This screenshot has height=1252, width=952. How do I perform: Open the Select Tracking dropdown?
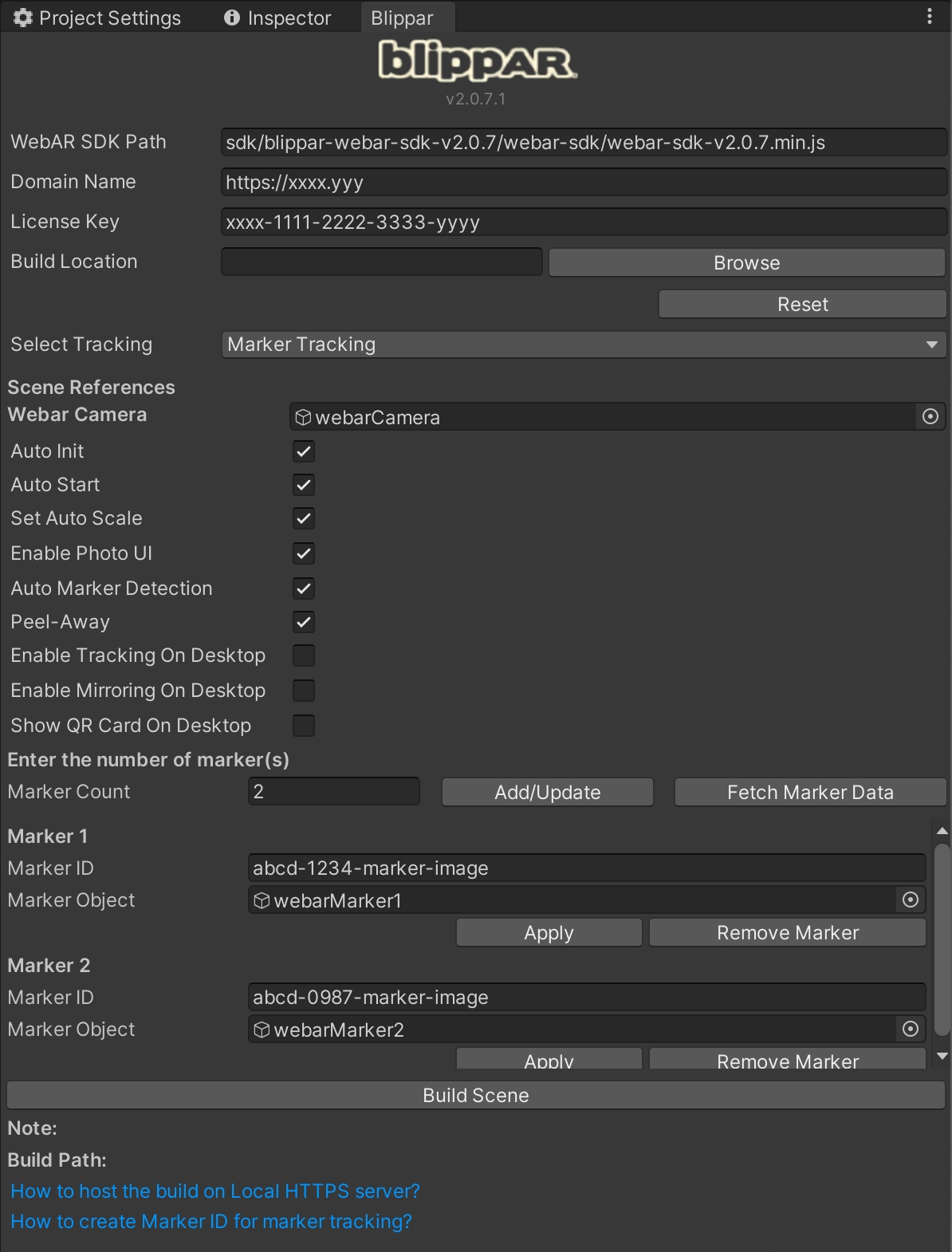coord(583,344)
